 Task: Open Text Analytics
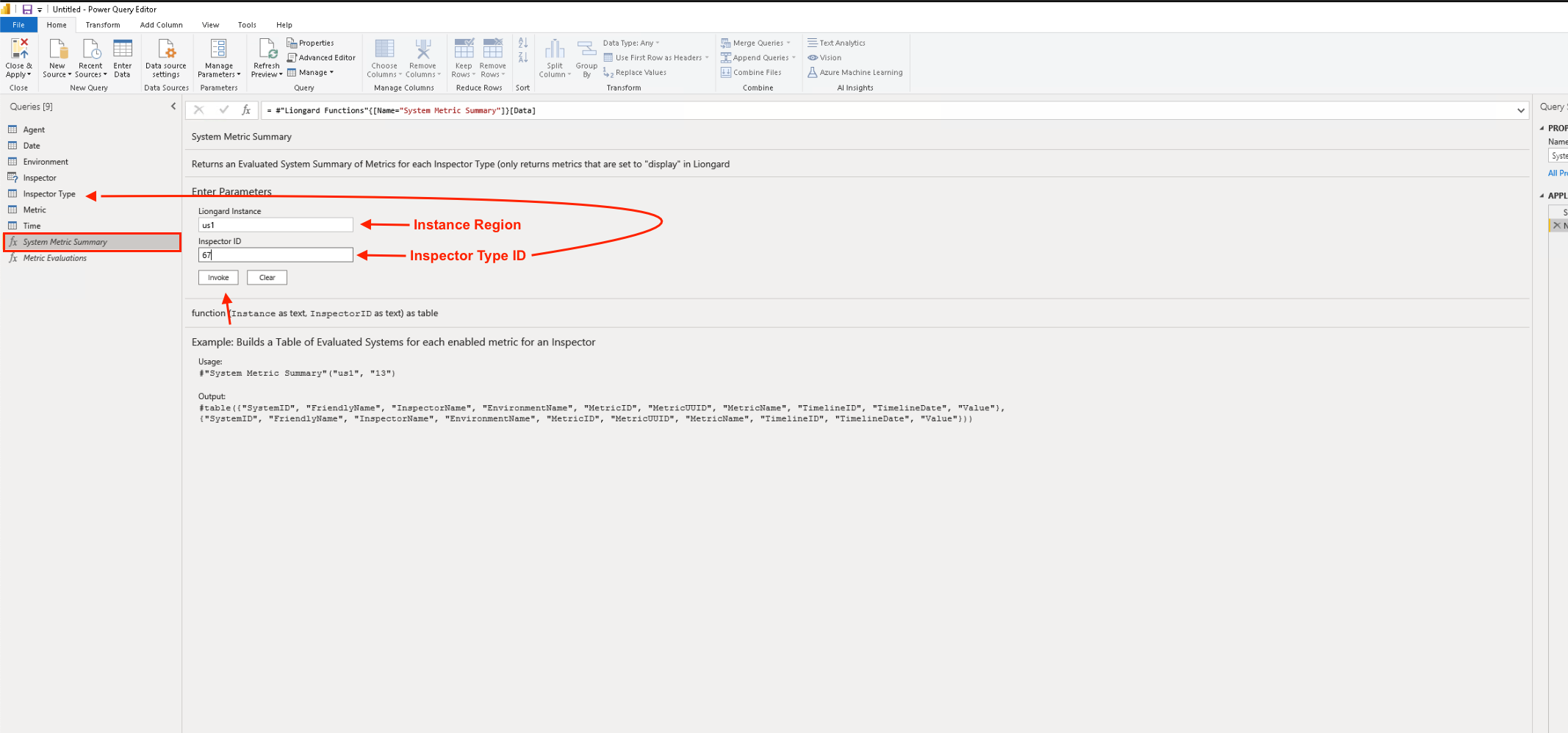tap(836, 43)
